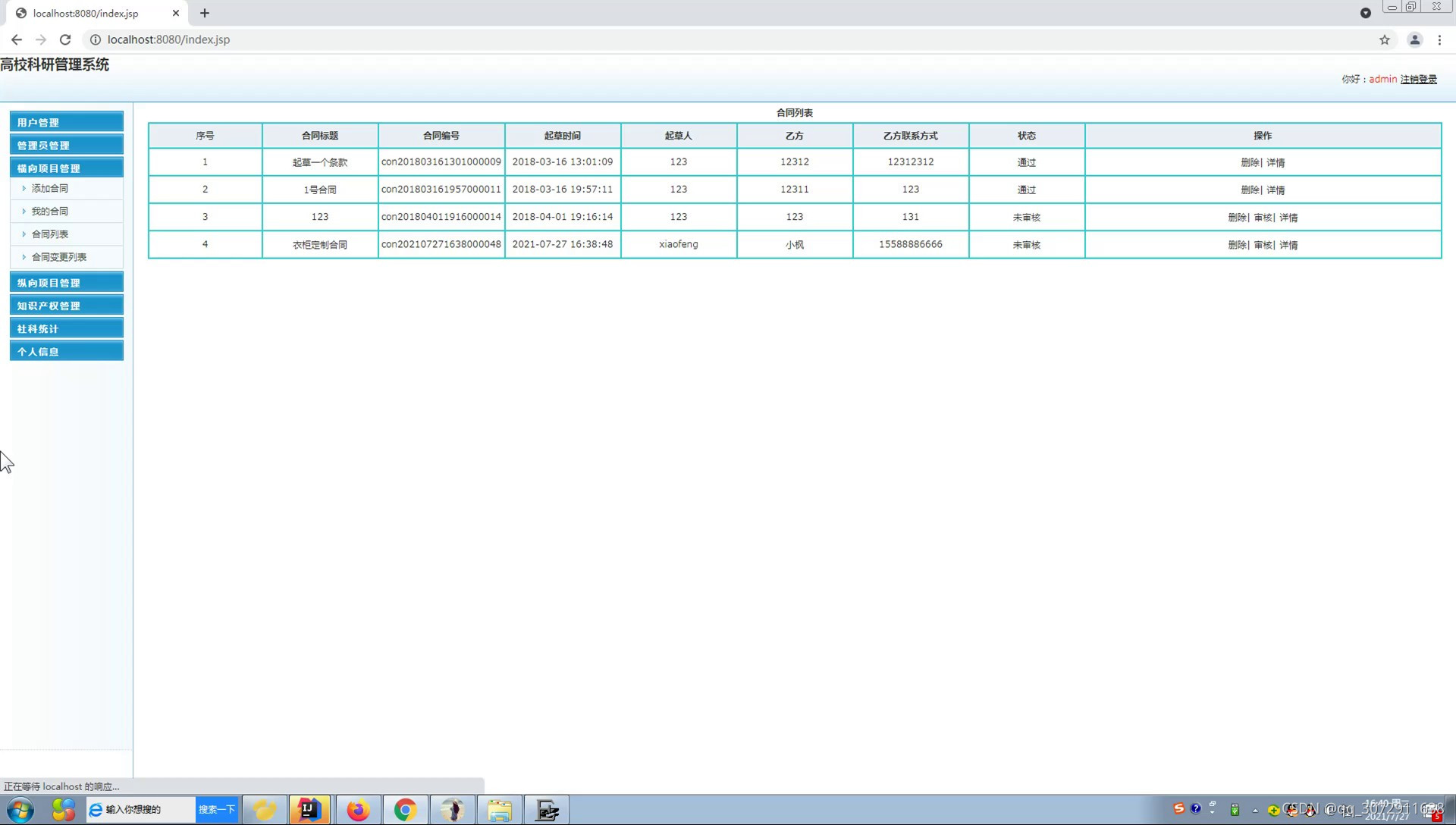Show hidden tray icons with the up arrow
Screen dimensions: 1456x825
click(1255, 811)
